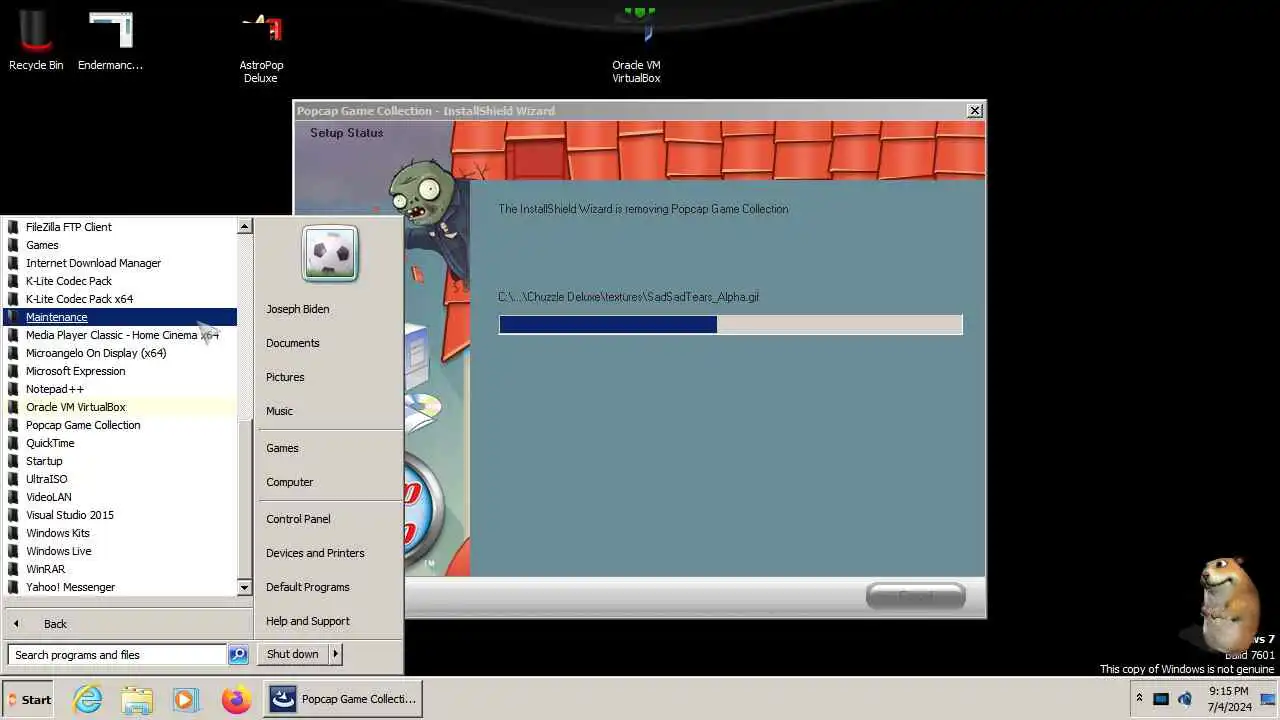Open the Notepad++ program folder
The width and height of the screenshot is (1280, 720).
coord(121,389)
